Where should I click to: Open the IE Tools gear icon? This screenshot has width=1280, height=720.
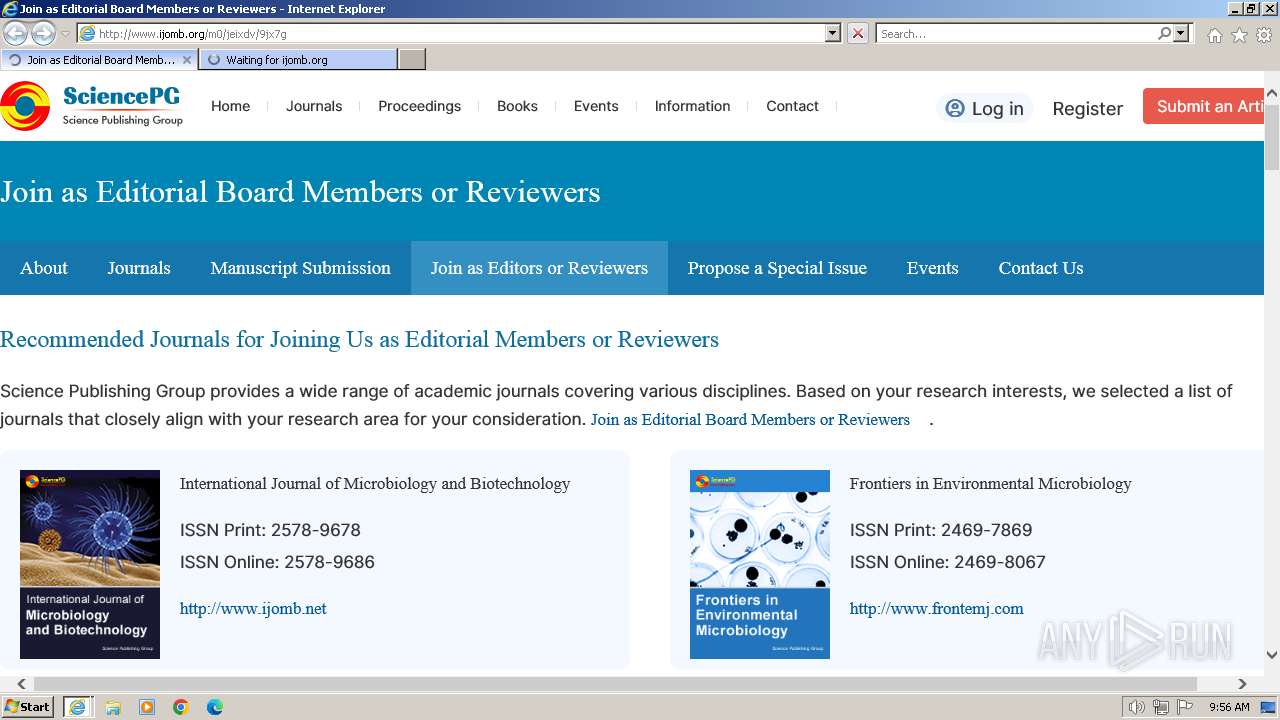[x=1264, y=35]
